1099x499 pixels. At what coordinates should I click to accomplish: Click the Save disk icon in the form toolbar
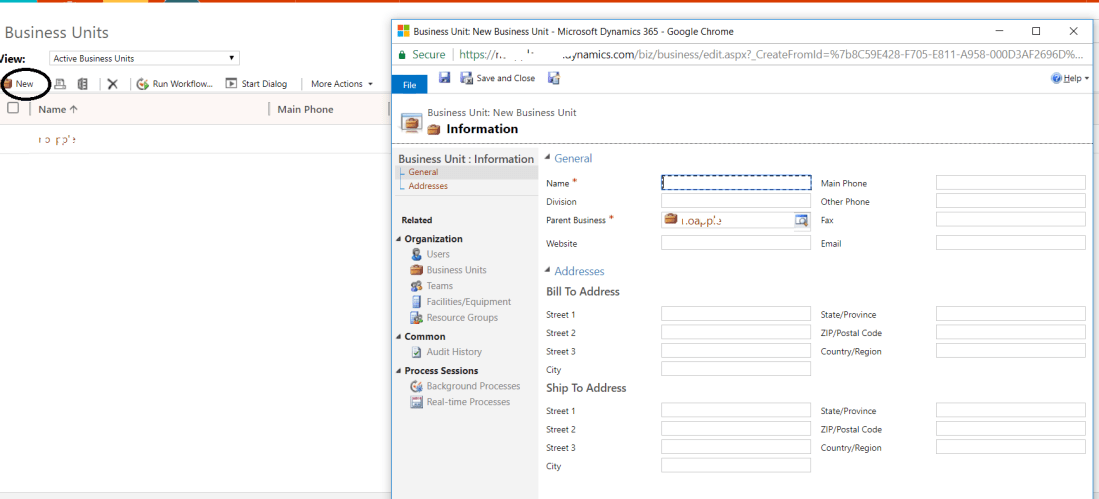click(444, 78)
